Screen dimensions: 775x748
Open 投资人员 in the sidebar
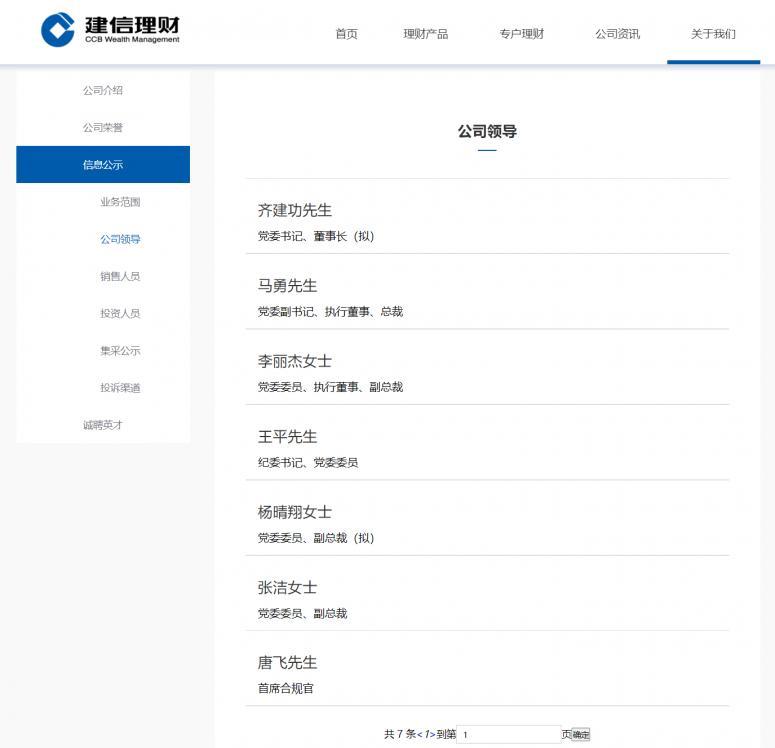coord(120,313)
